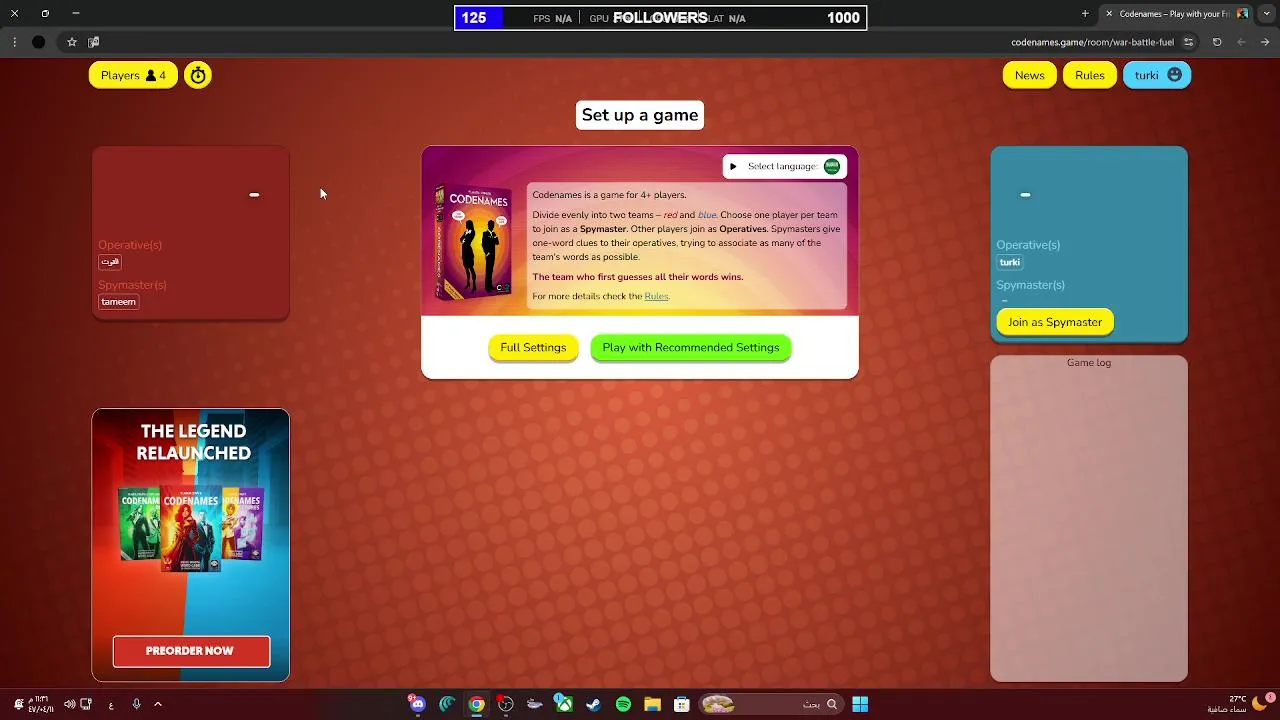Click the Saudi flag language icon

coord(832,166)
